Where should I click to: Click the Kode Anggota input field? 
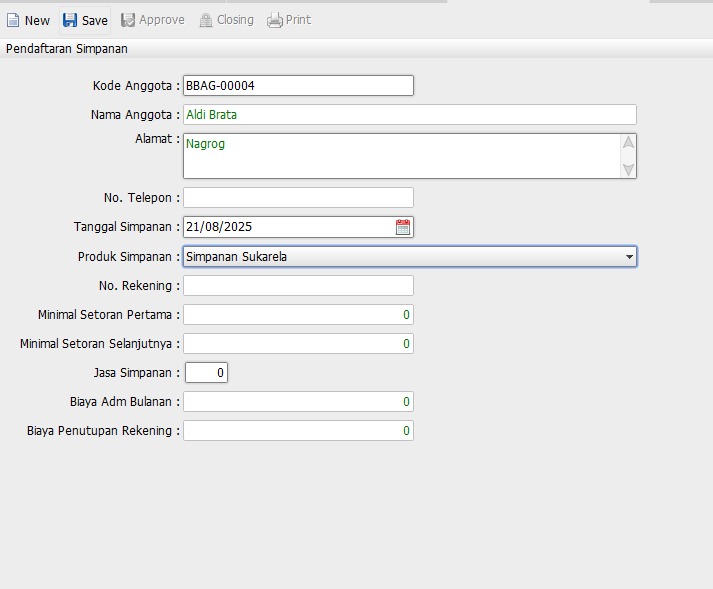pos(298,86)
